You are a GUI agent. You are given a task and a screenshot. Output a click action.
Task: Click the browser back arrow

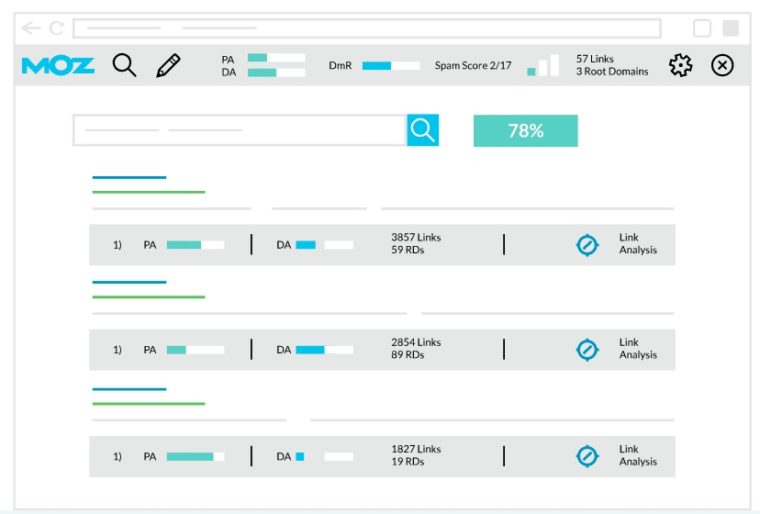tap(31, 28)
